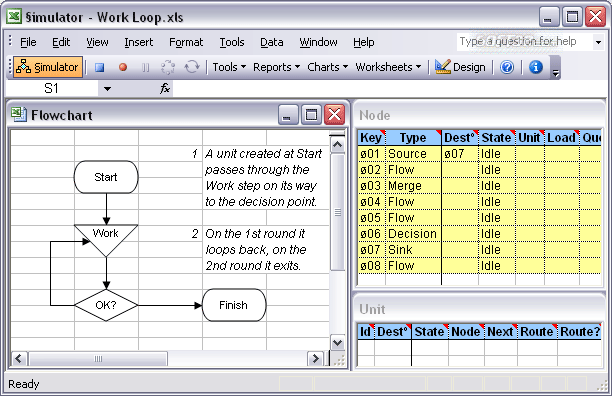Select the OK? decision diamond

point(106,305)
